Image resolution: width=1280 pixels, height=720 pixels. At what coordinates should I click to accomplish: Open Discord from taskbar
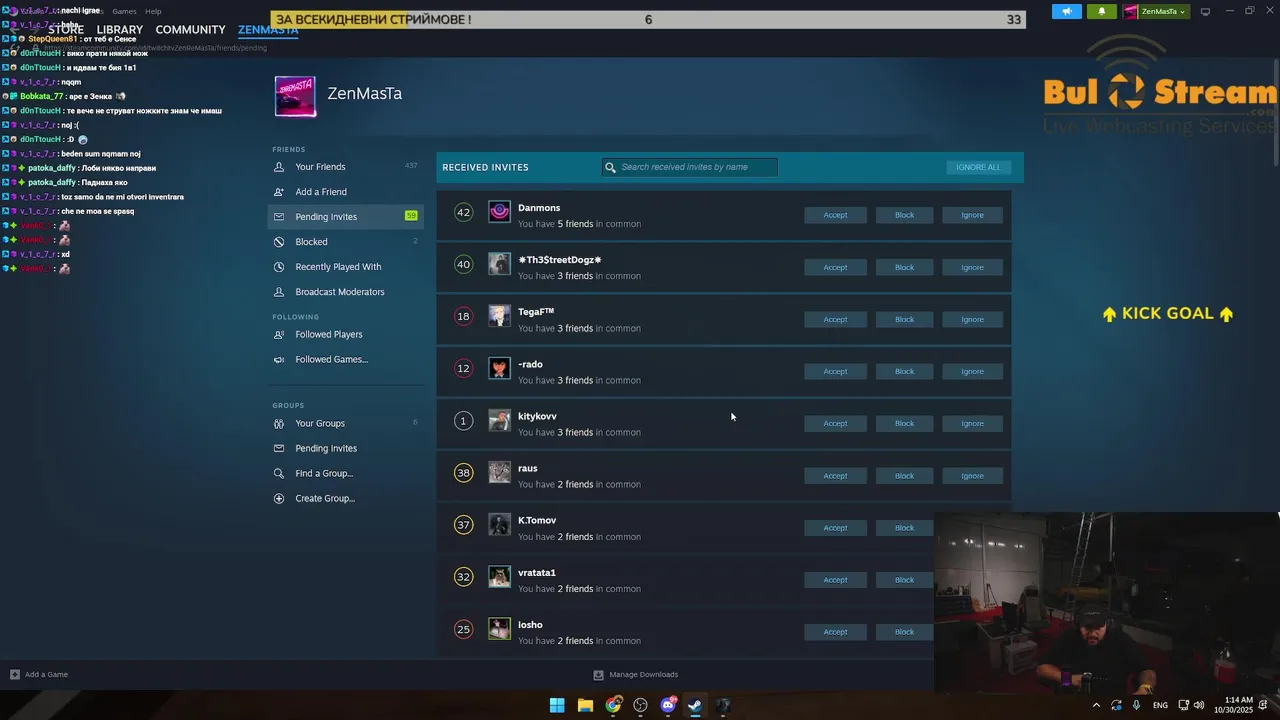(668, 705)
